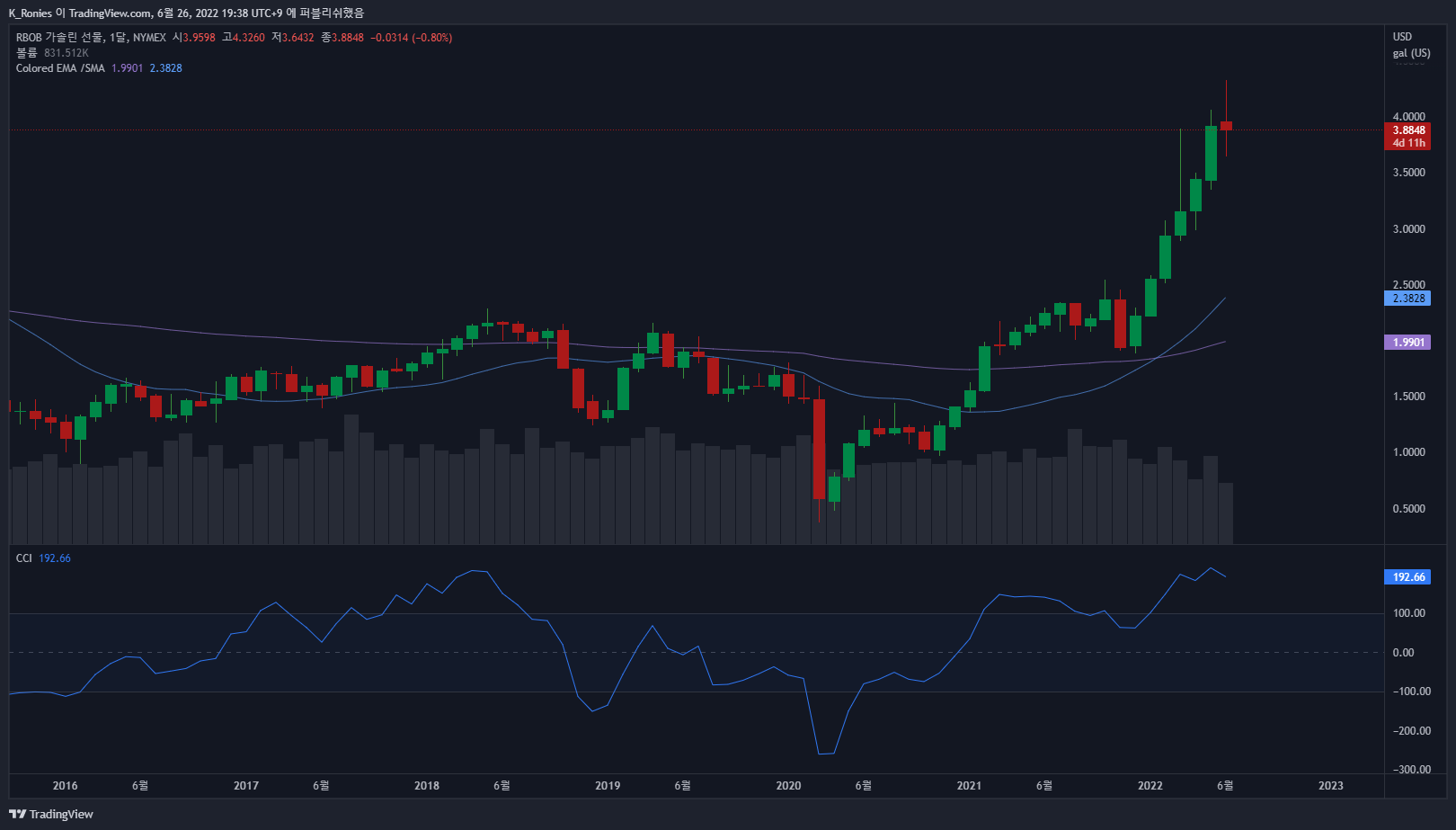Click the SMA value 2.3828 in legend
The height and width of the screenshot is (830, 1456).
tap(165, 68)
